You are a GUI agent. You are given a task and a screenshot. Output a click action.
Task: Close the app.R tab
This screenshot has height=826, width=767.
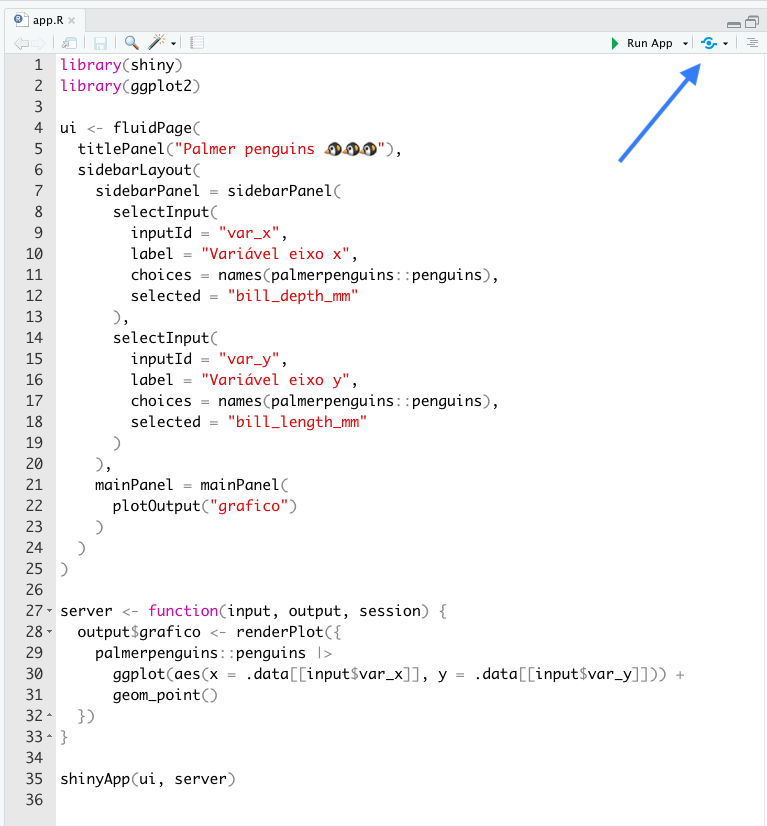(x=72, y=20)
